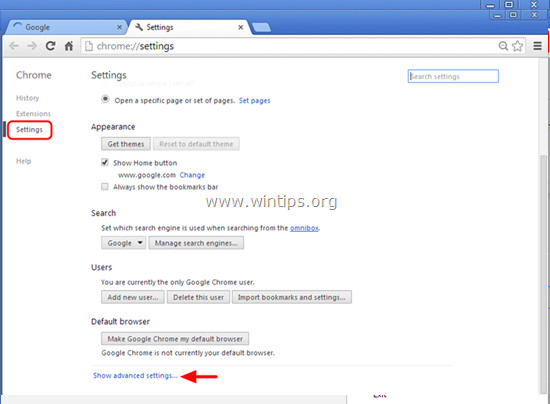Click the vertical page scrollbar
The width and height of the screenshot is (550, 404).
click(543, 274)
